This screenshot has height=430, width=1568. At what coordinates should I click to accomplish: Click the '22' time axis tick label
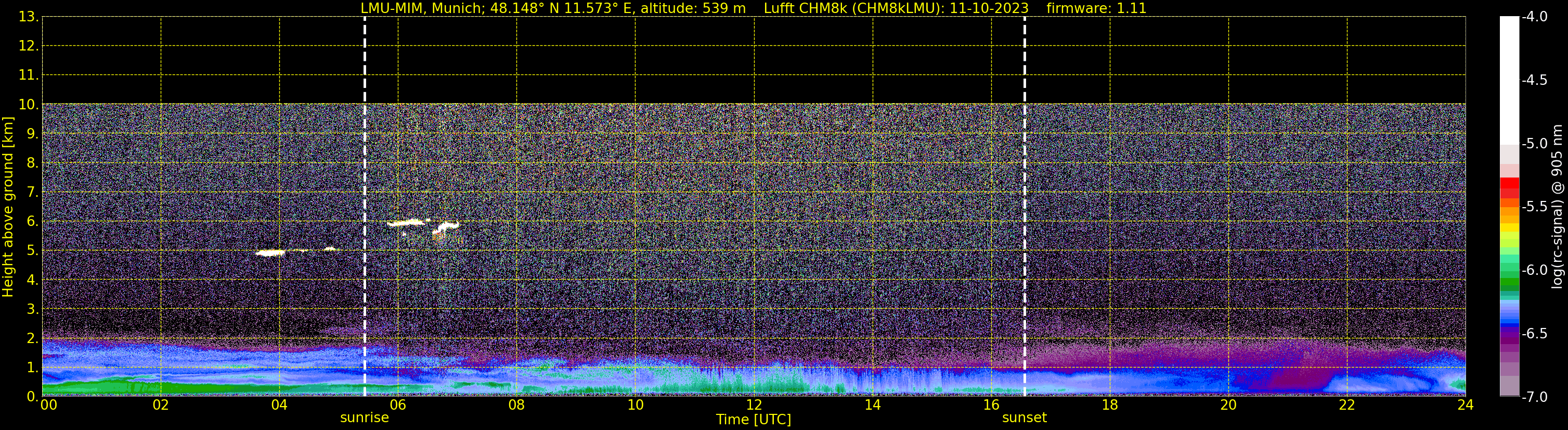(1347, 405)
